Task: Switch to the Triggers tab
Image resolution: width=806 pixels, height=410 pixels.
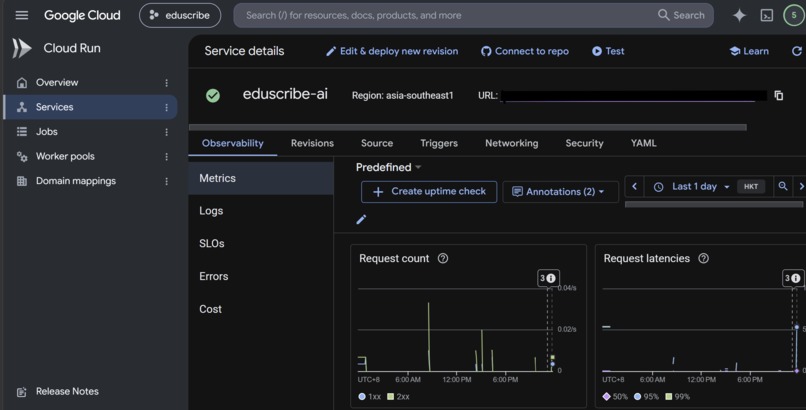Action: (x=439, y=143)
